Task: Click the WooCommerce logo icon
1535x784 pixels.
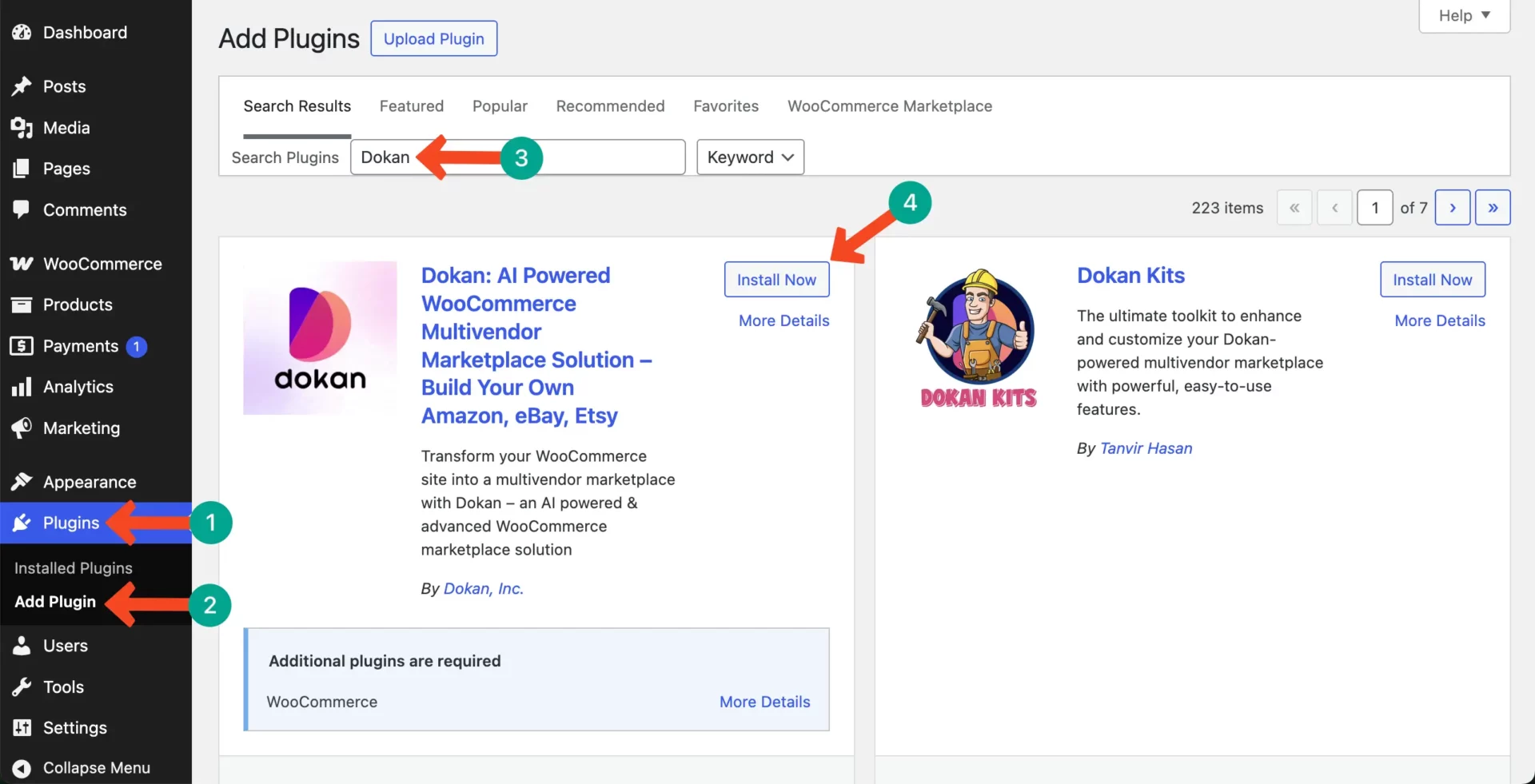Action: click(22, 264)
